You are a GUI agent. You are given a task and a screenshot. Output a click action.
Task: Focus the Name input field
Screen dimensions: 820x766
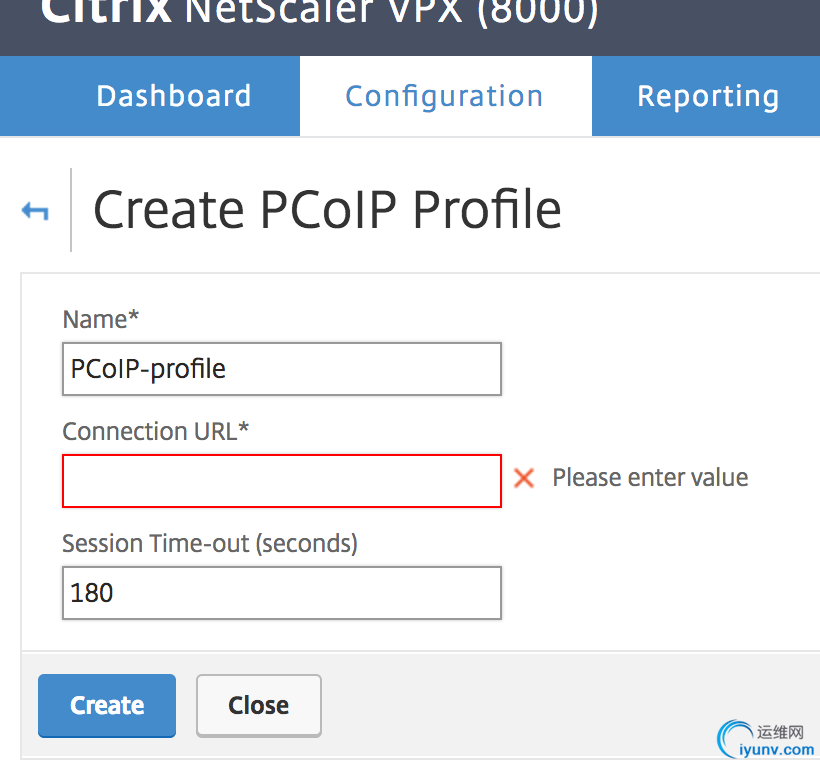click(281, 369)
